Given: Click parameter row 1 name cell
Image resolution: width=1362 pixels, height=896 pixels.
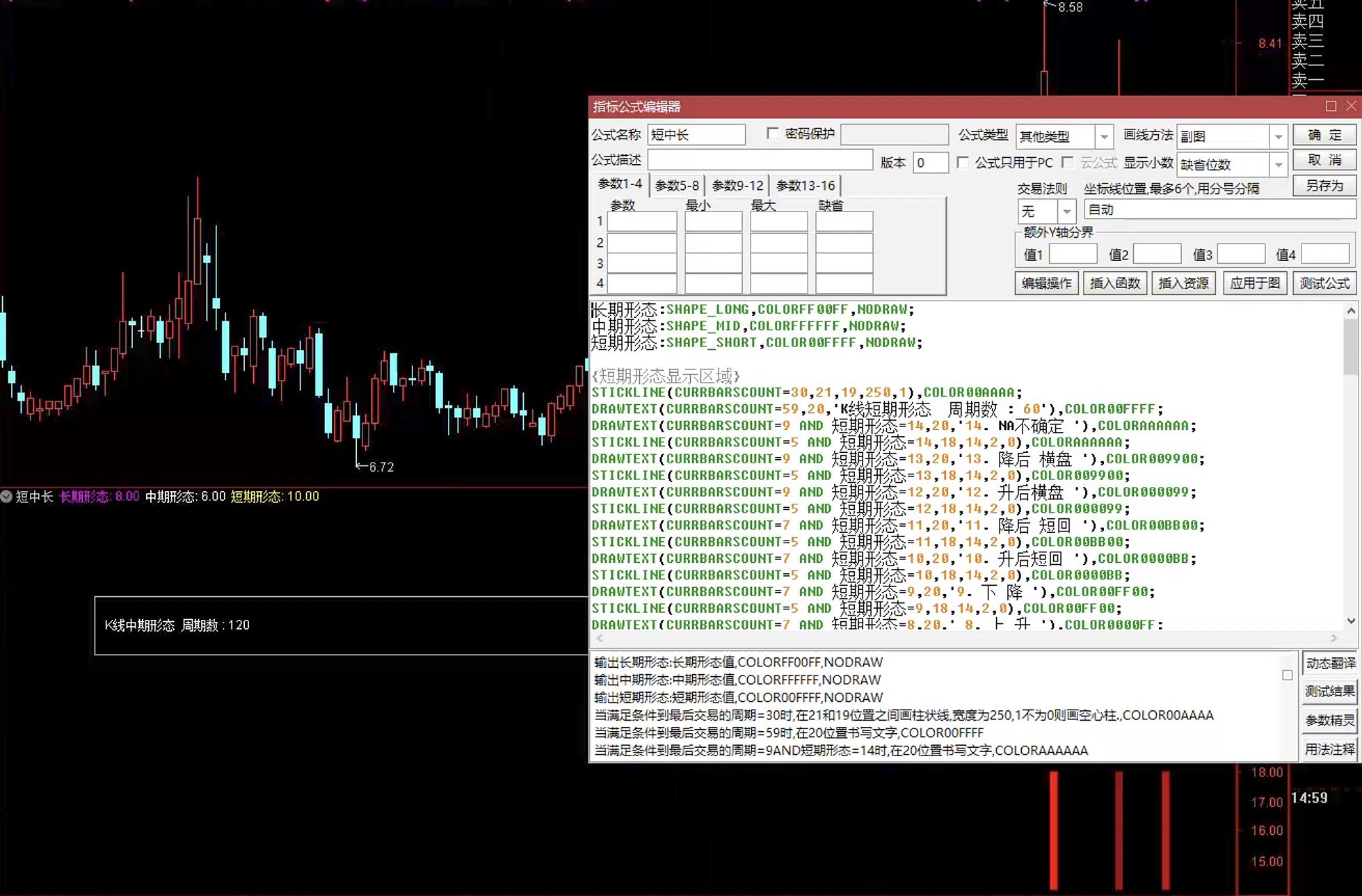Looking at the screenshot, I should coord(642,222).
